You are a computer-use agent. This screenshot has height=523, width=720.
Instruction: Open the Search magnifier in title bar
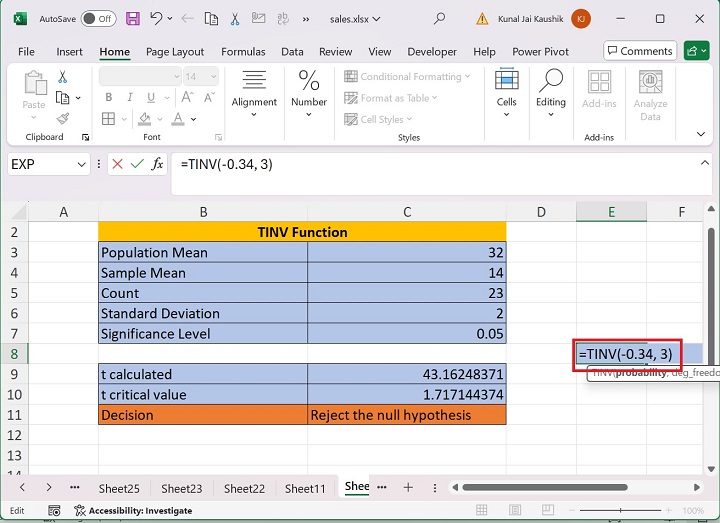[440, 19]
